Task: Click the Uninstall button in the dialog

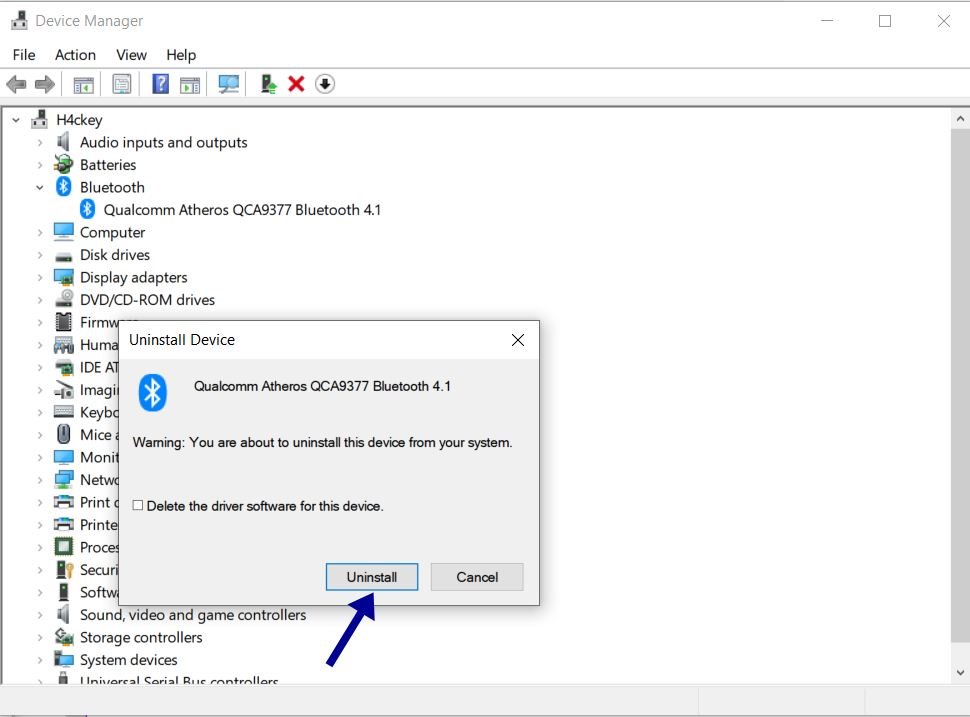Action: [372, 577]
